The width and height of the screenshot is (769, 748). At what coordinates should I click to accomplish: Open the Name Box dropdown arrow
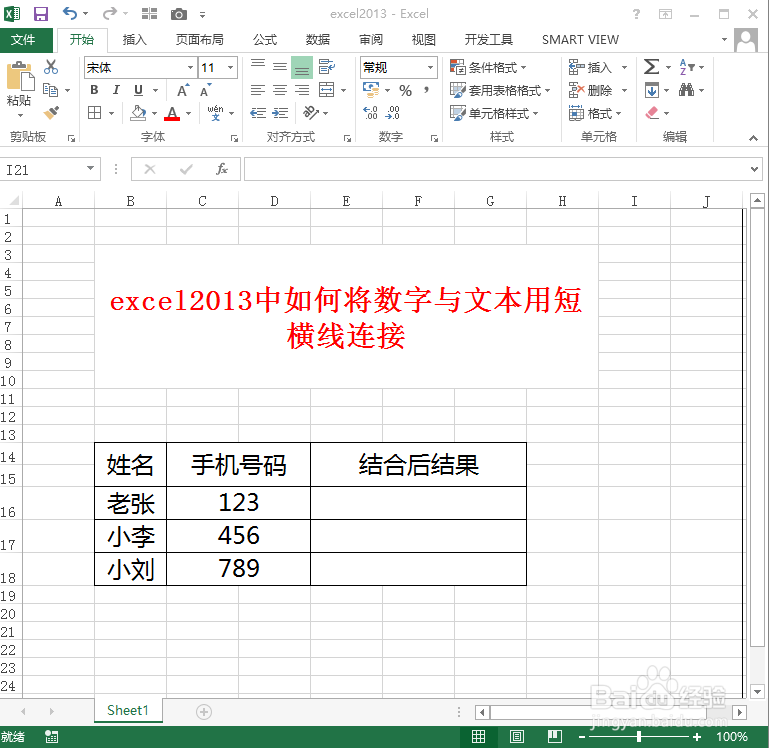[90, 168]
